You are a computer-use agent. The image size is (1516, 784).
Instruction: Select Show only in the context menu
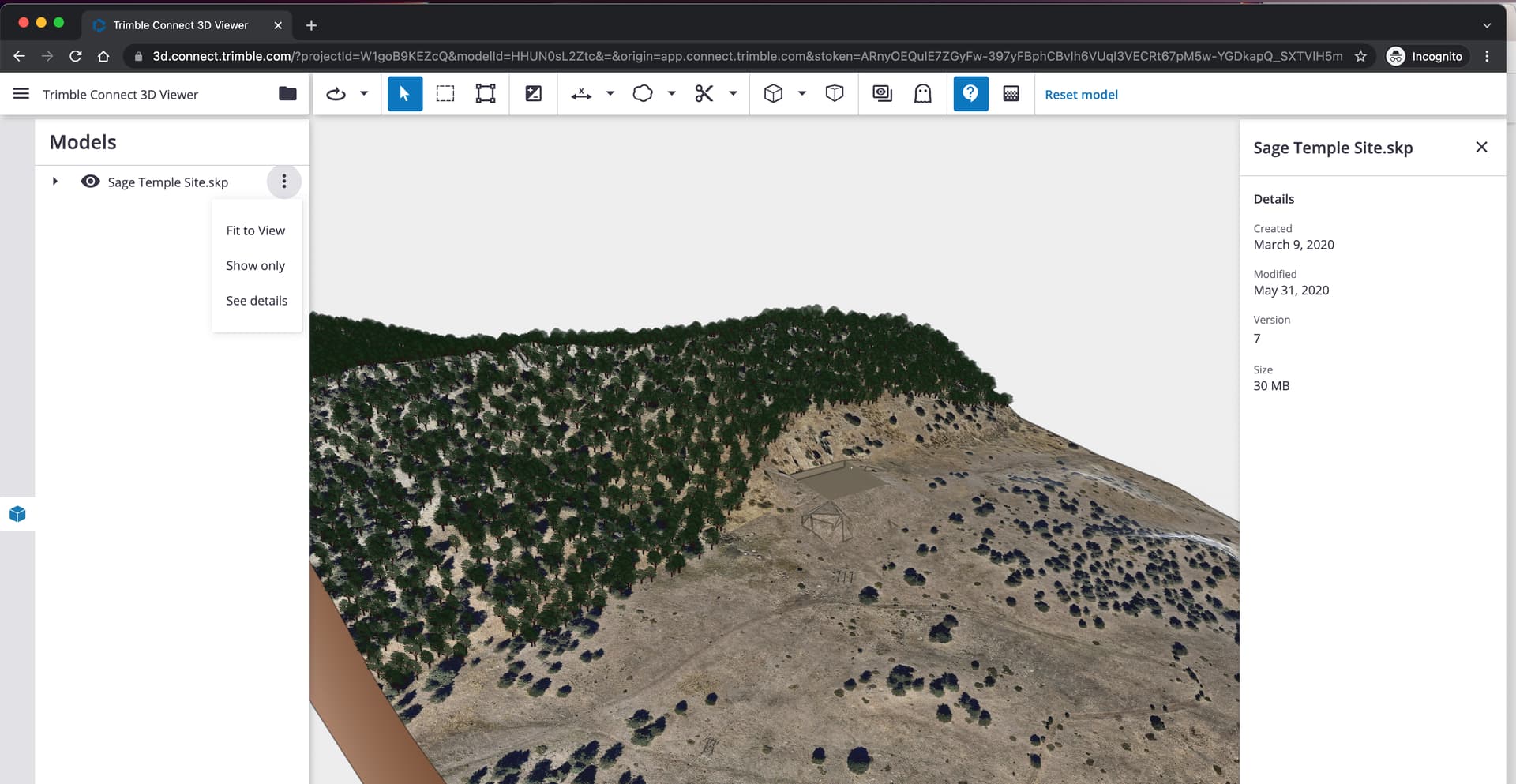(255, 266)
